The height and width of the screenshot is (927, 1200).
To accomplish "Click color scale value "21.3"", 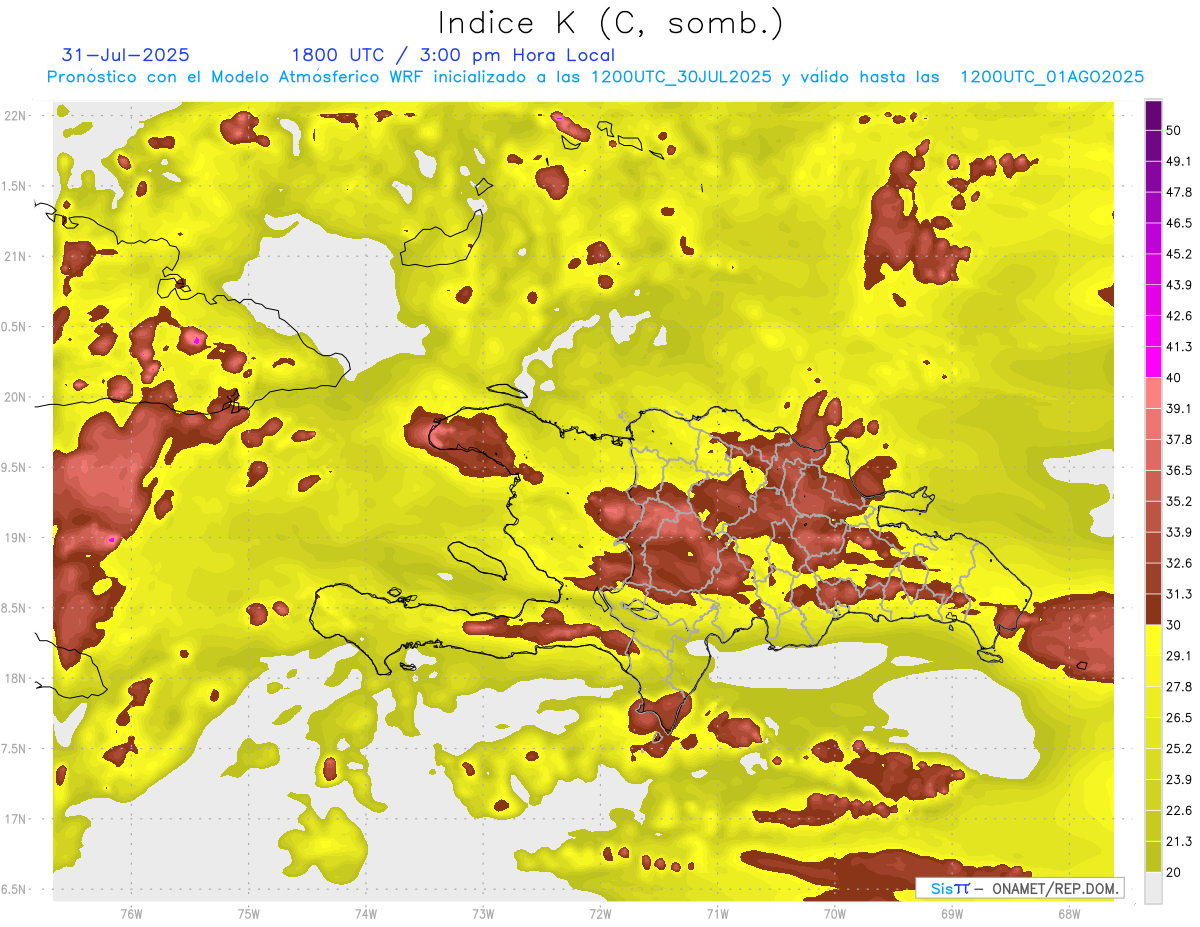I will click(x=1178, y=841).
